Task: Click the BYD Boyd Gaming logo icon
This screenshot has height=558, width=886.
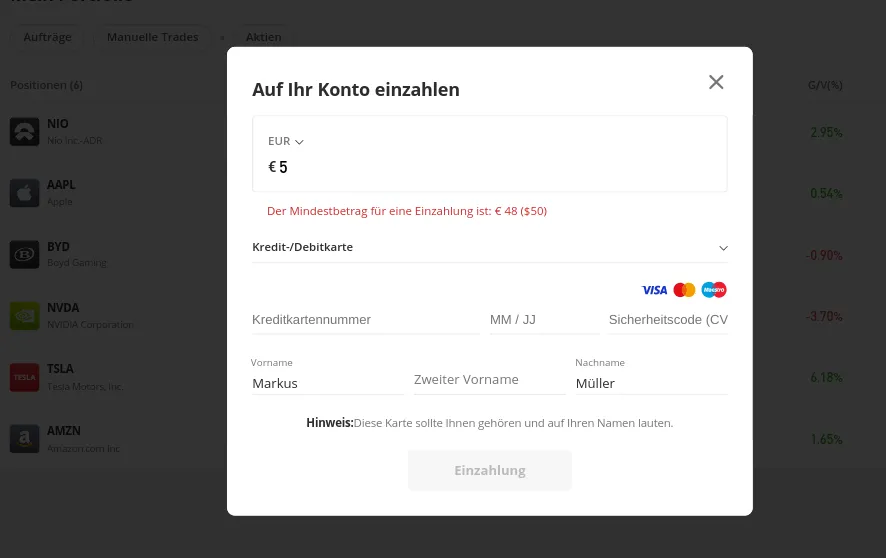Action: pos(24,255)
